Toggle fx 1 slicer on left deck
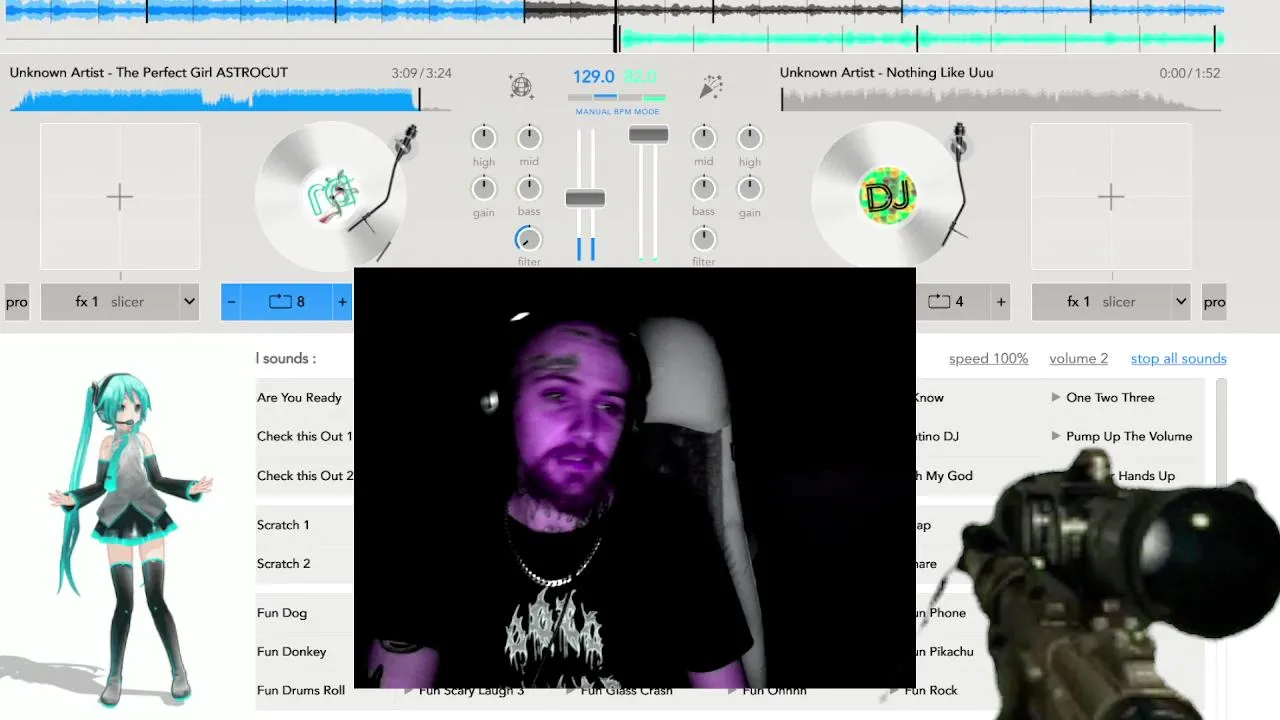Viewport: 1280px width, 720px height. tap(109, 301)
